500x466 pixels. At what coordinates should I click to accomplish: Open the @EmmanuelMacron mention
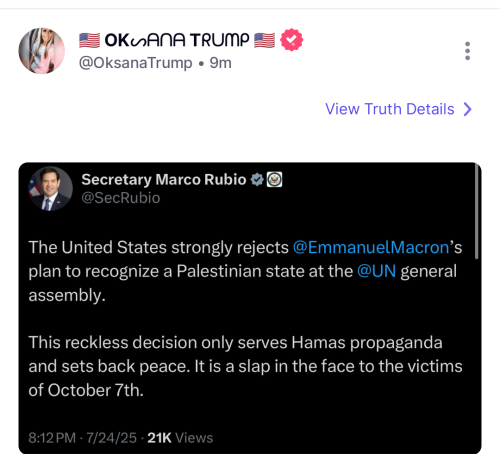coord(371,247)
